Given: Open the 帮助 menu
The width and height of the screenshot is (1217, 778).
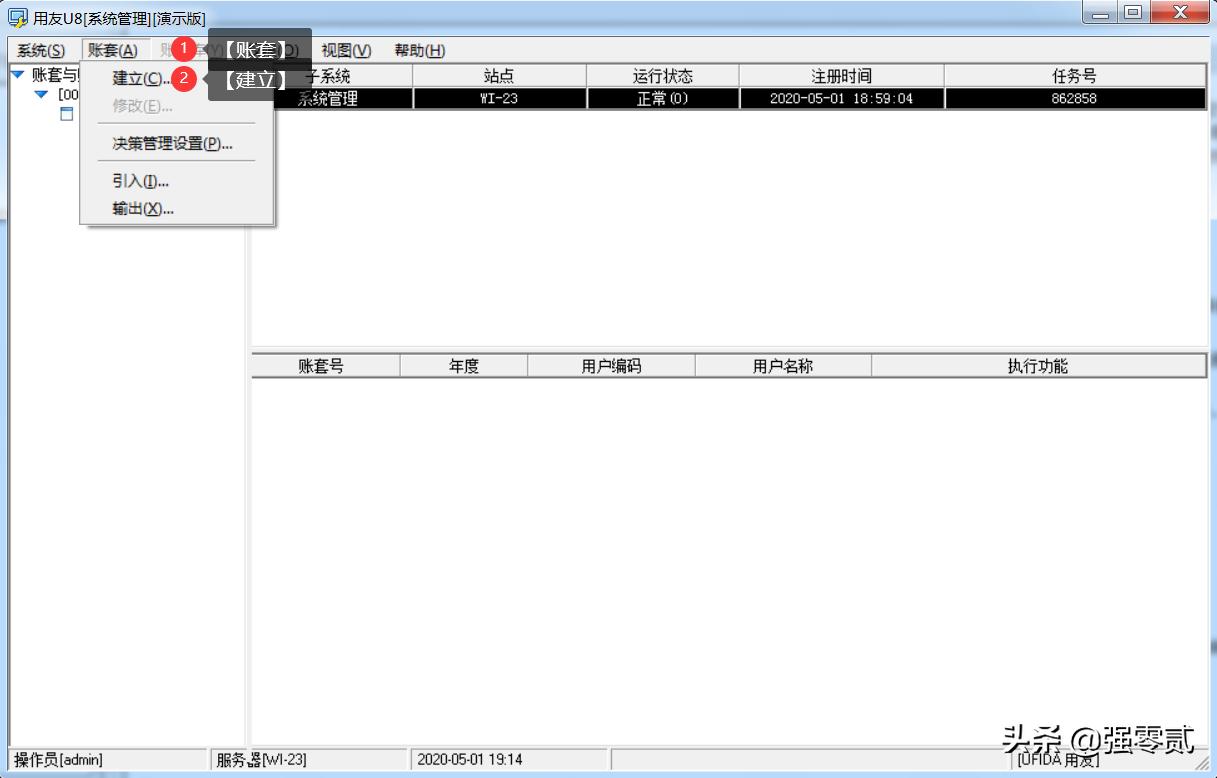Looking at the screenshot, I should click(x=420, y=50).
